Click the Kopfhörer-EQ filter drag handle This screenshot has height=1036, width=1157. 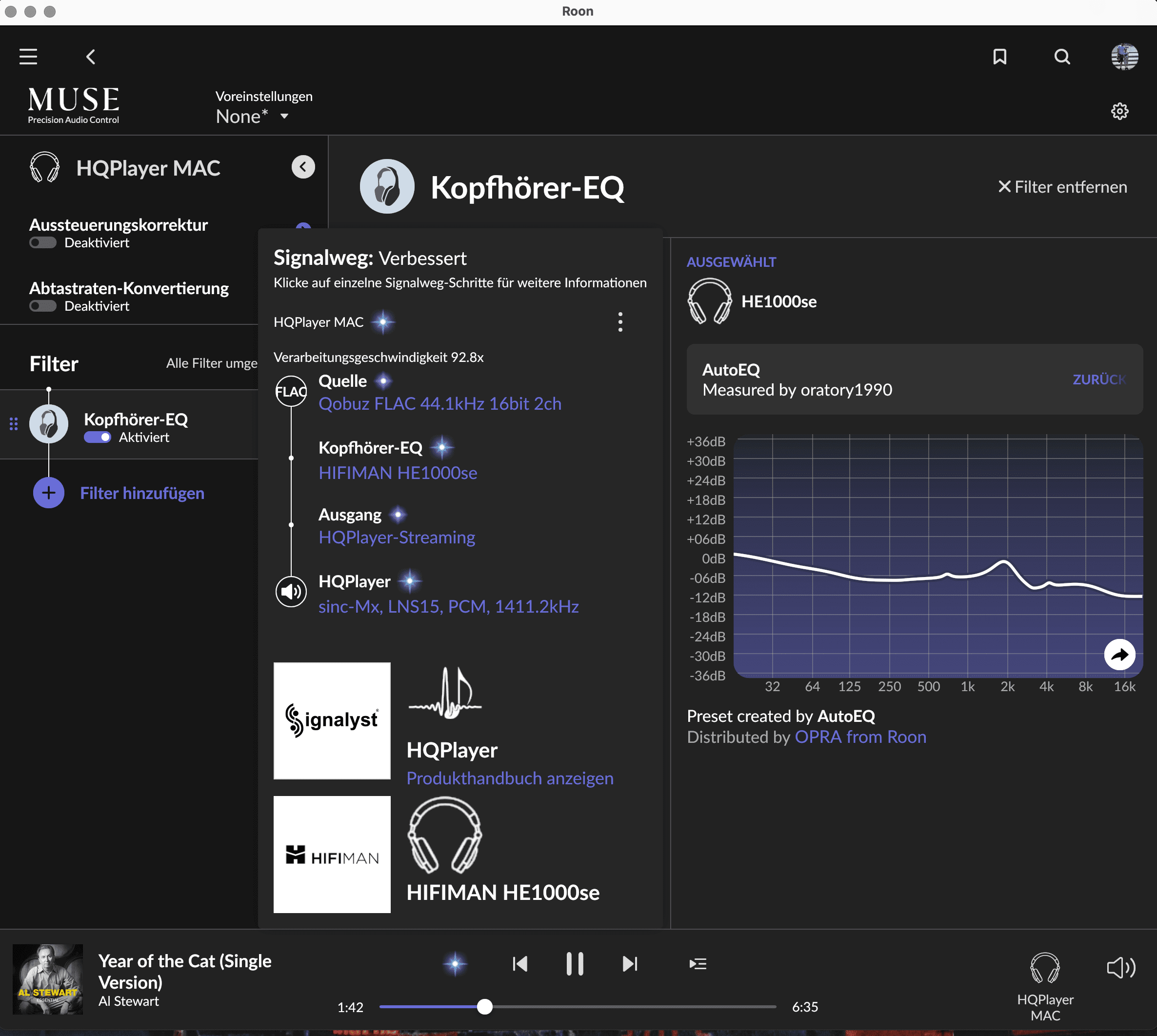click(x=14, y=424)
